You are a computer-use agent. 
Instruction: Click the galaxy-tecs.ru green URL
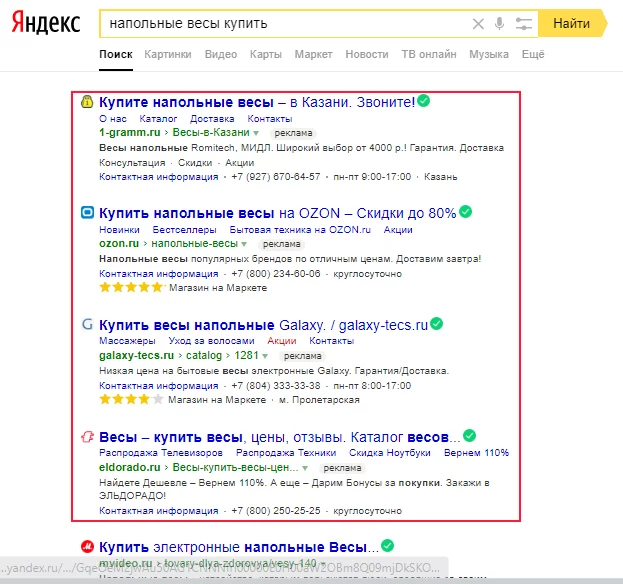(x=137, y=355)
